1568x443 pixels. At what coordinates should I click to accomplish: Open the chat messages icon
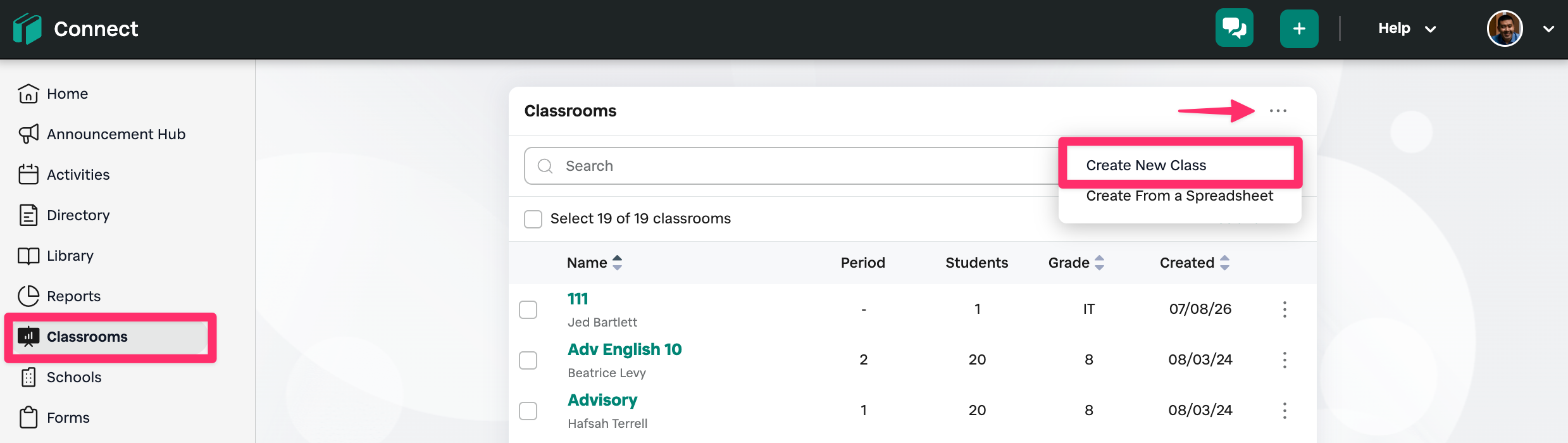coord(1234,28)
